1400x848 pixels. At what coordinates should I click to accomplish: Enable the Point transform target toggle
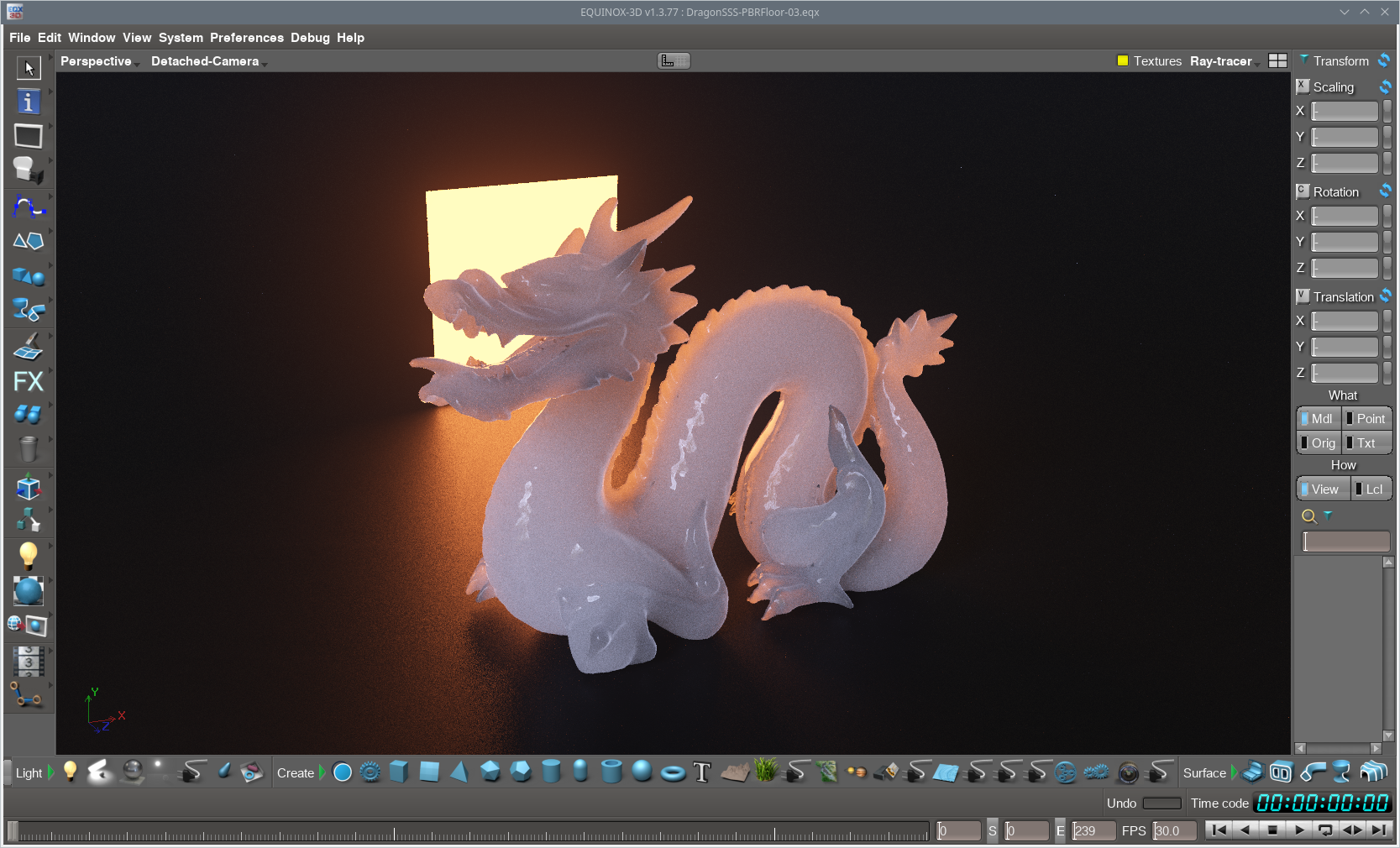pos(1366,419)
